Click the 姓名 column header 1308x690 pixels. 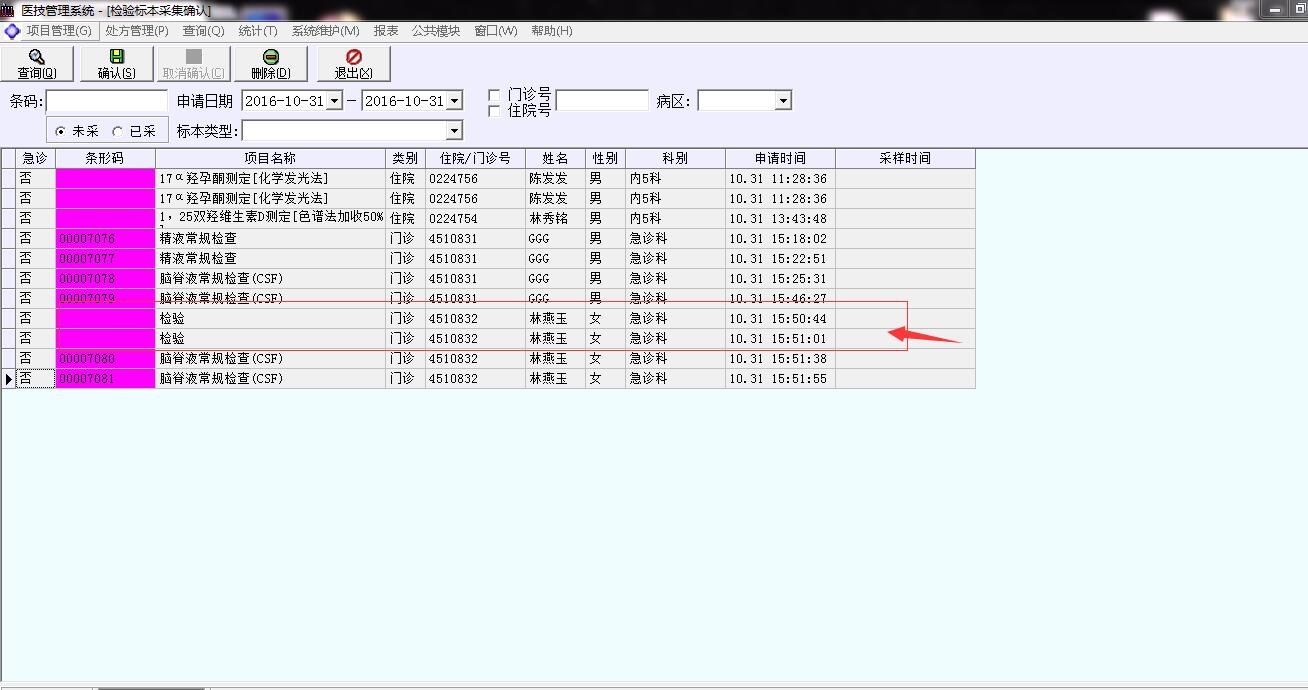[x=555, y=158]
